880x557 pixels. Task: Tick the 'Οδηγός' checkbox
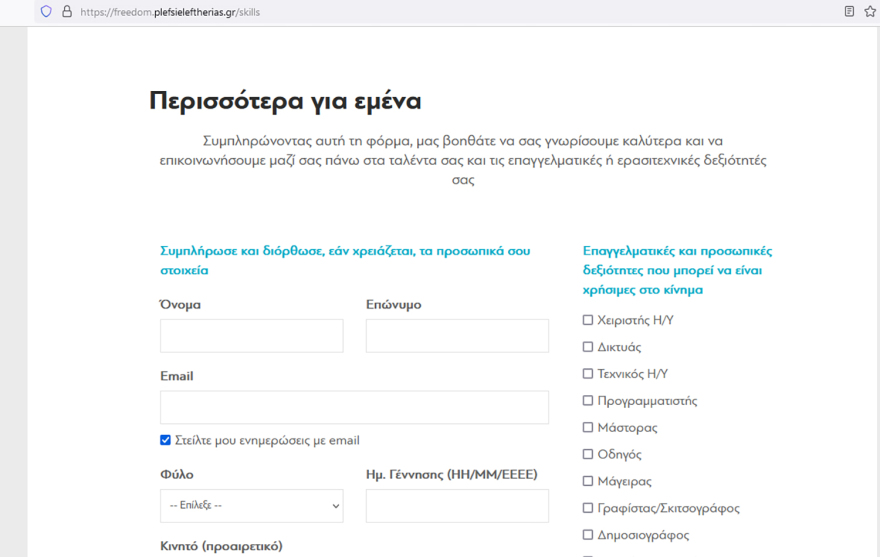pos(588,454)
